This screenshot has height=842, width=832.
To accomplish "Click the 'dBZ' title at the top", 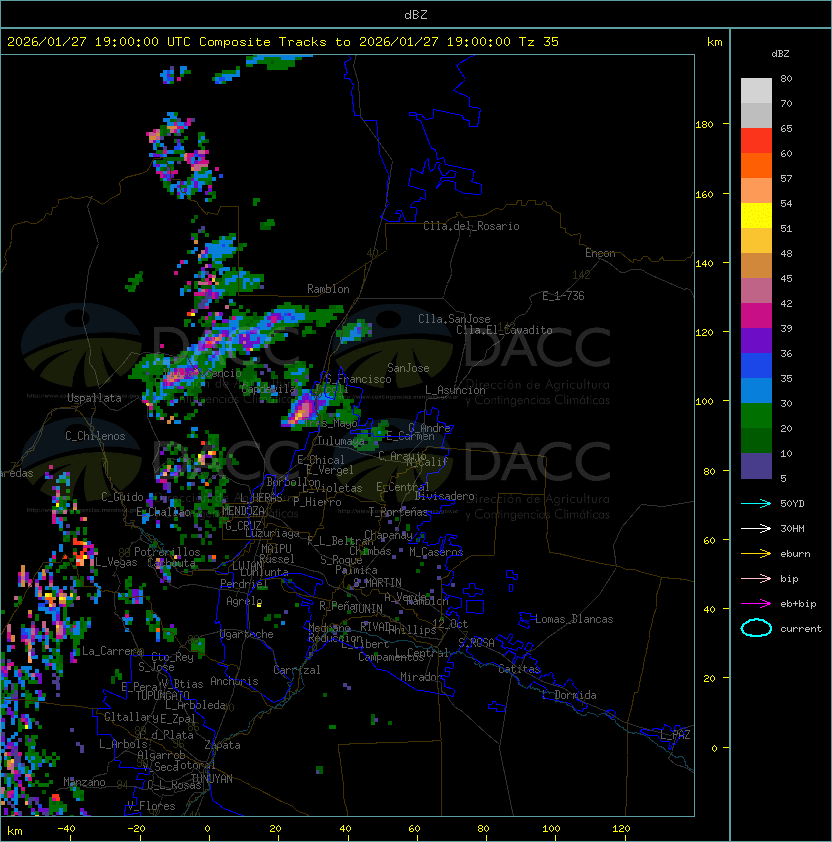I will 416,14.
